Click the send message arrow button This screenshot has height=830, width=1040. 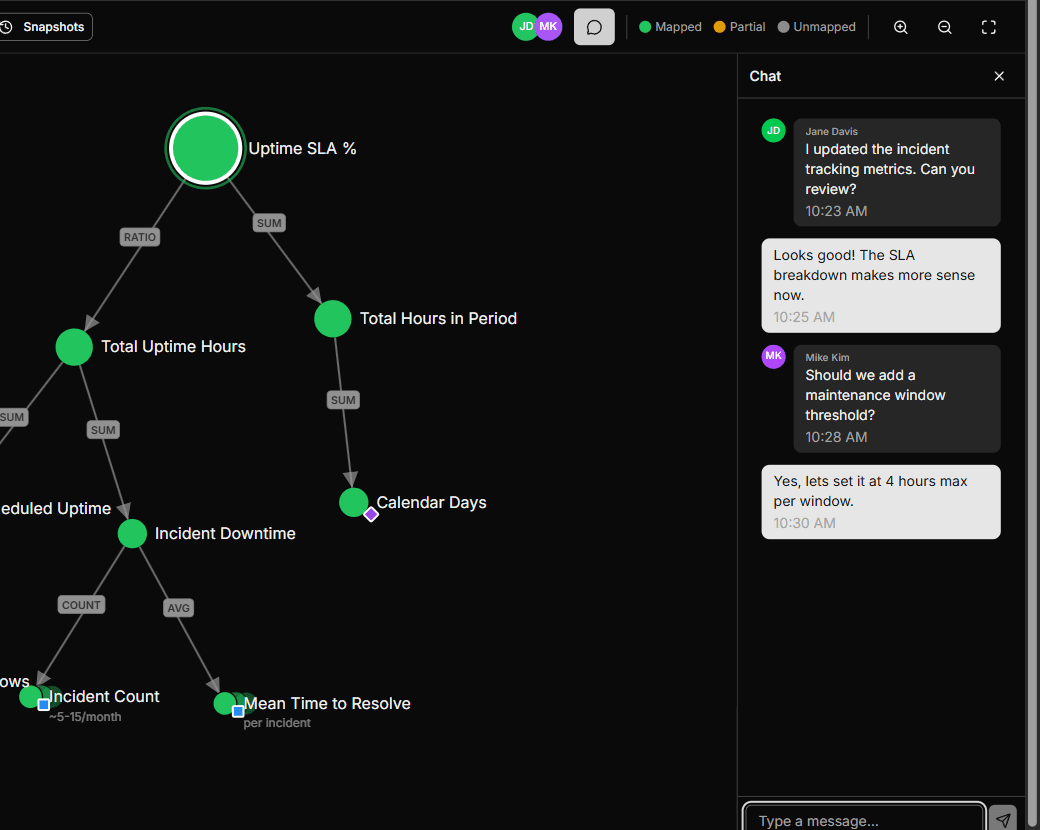[x=1003, y=818]
